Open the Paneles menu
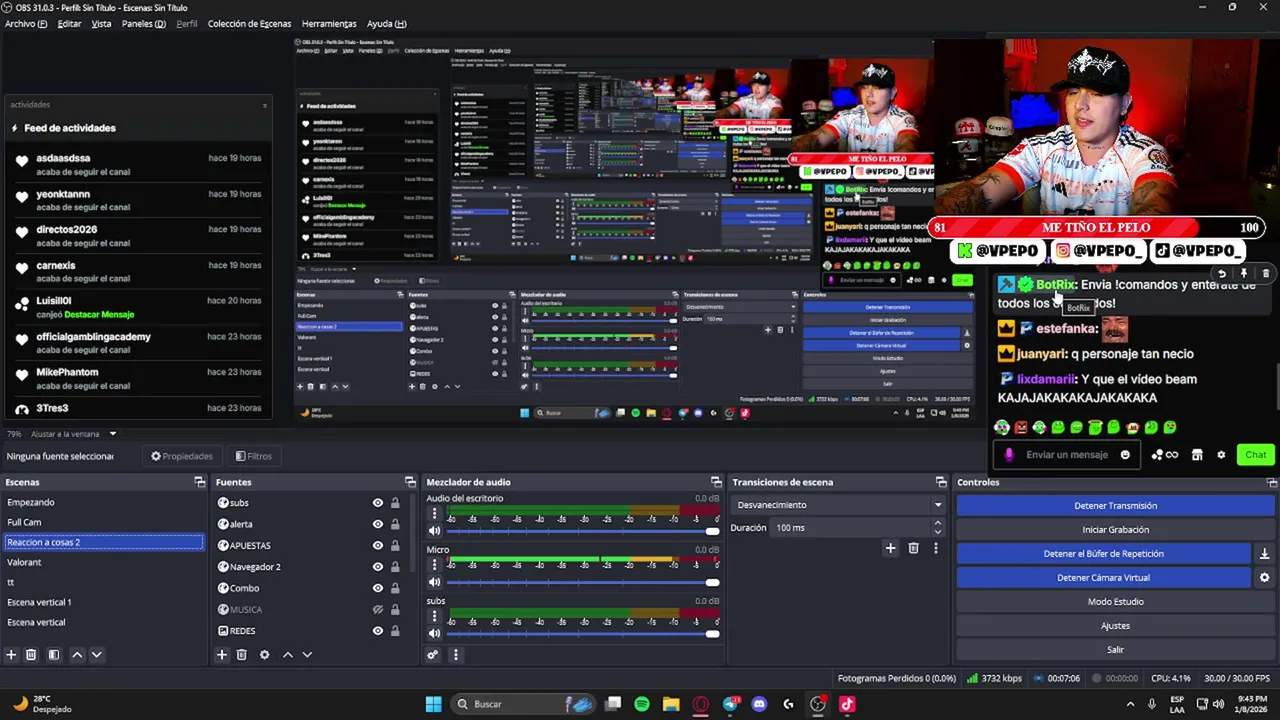Screen dimensions: 1280x720 tap(144, 23)
